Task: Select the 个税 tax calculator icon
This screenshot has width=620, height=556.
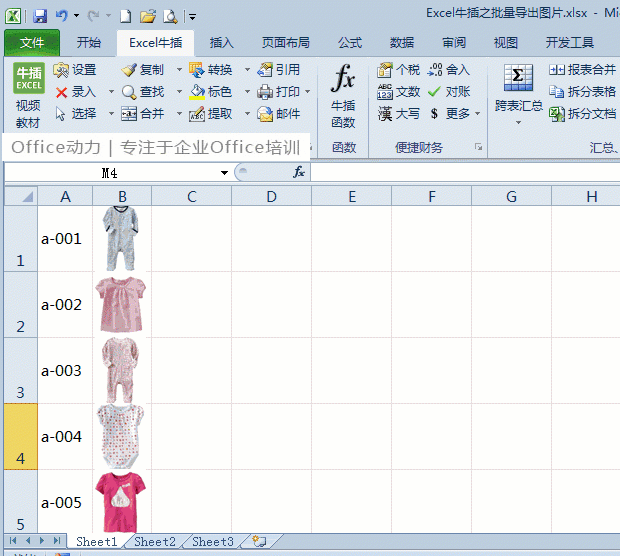Action: 384,70
